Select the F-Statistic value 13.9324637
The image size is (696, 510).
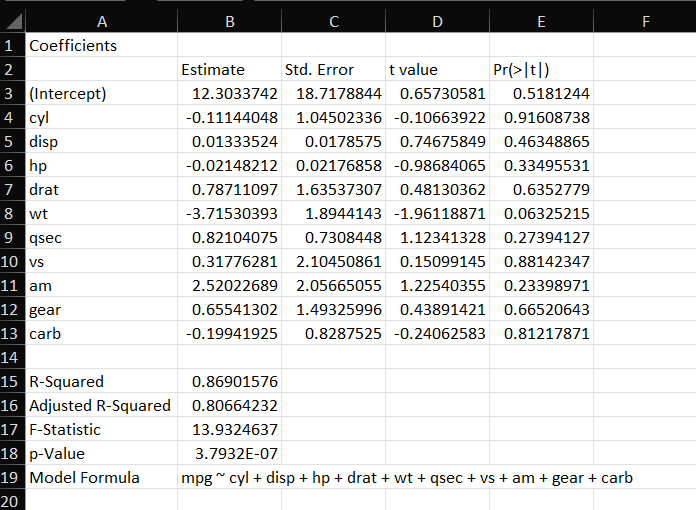coord(235,429)
